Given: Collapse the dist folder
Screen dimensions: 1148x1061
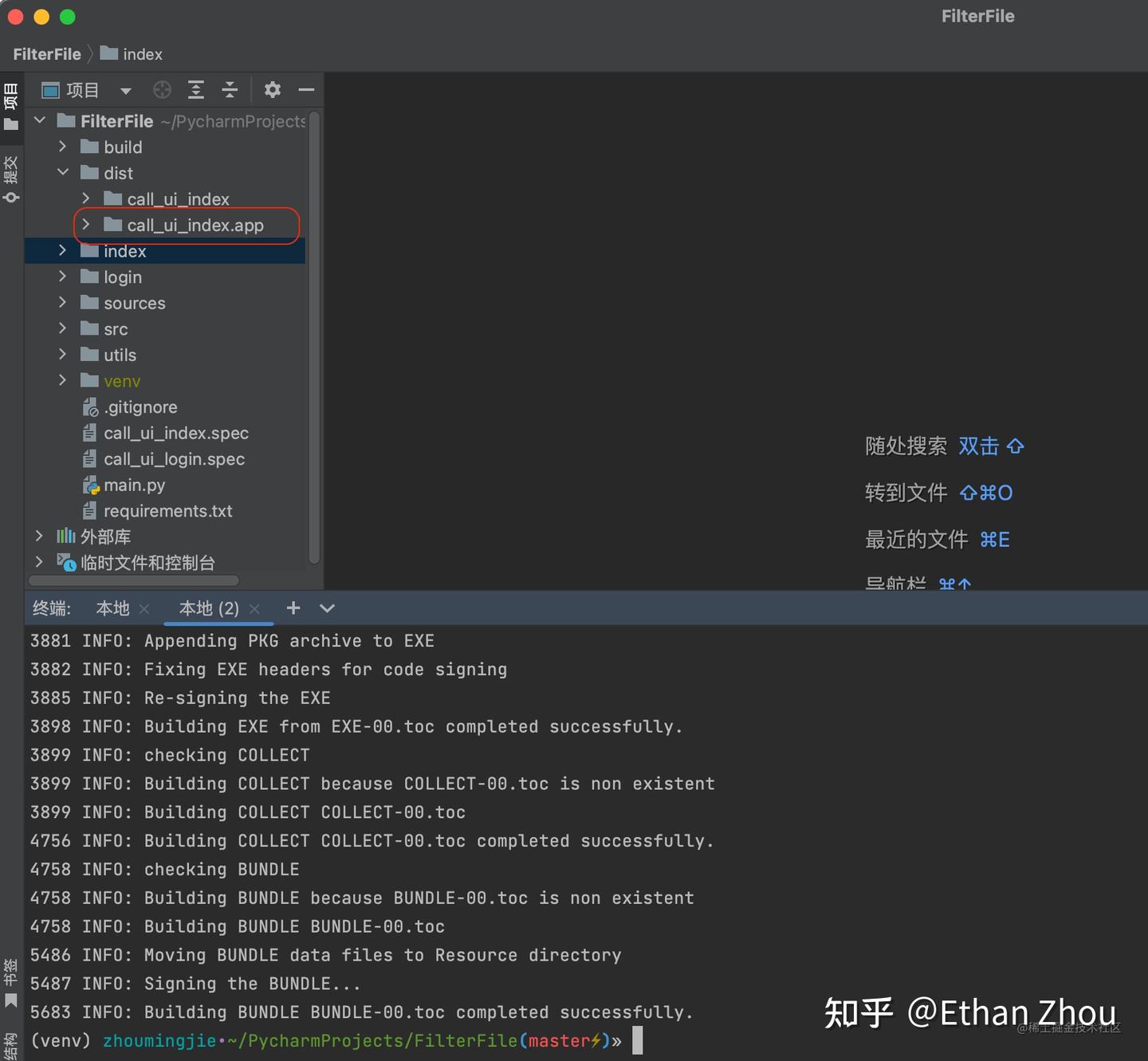Looking at the screenshot, I should (63, 172).
